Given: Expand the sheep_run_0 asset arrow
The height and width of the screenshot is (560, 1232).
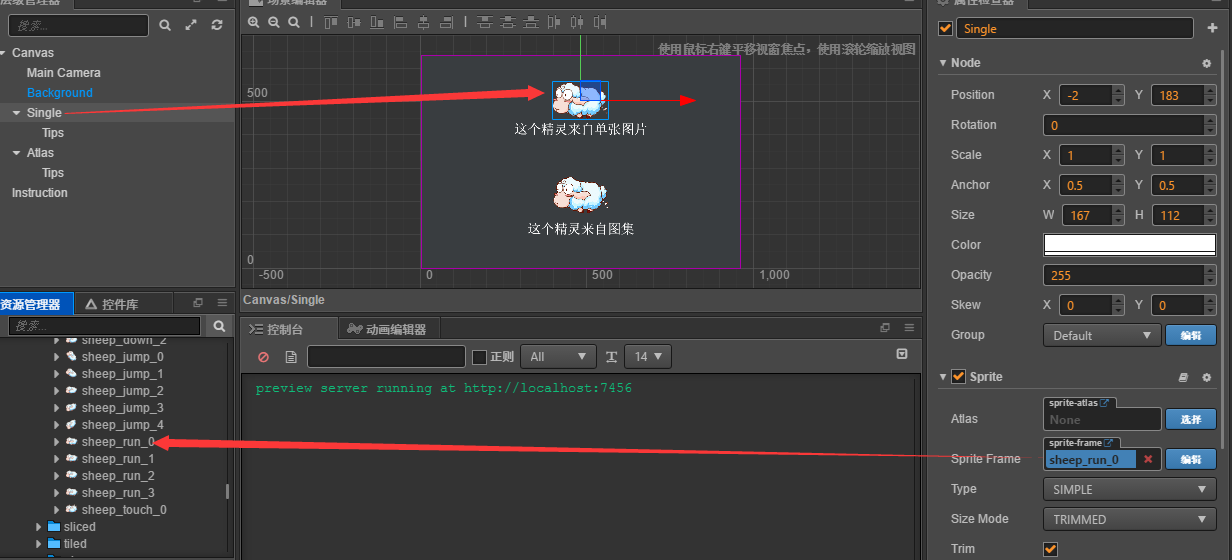Looking at the screenshot, I should (x=57, y=442).
